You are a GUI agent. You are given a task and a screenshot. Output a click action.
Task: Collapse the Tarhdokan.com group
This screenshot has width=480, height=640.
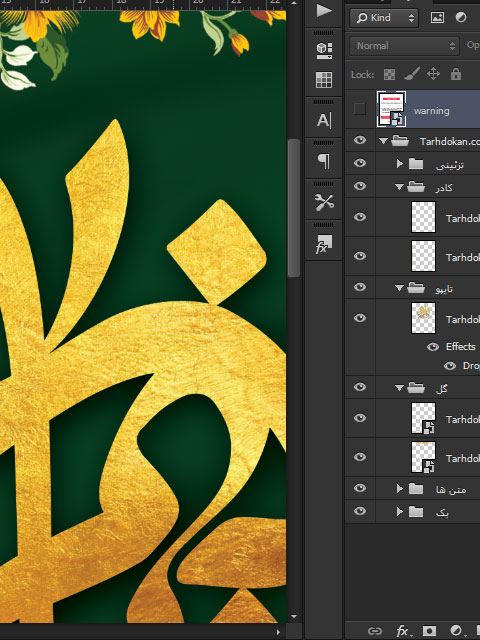click(383, 141)
